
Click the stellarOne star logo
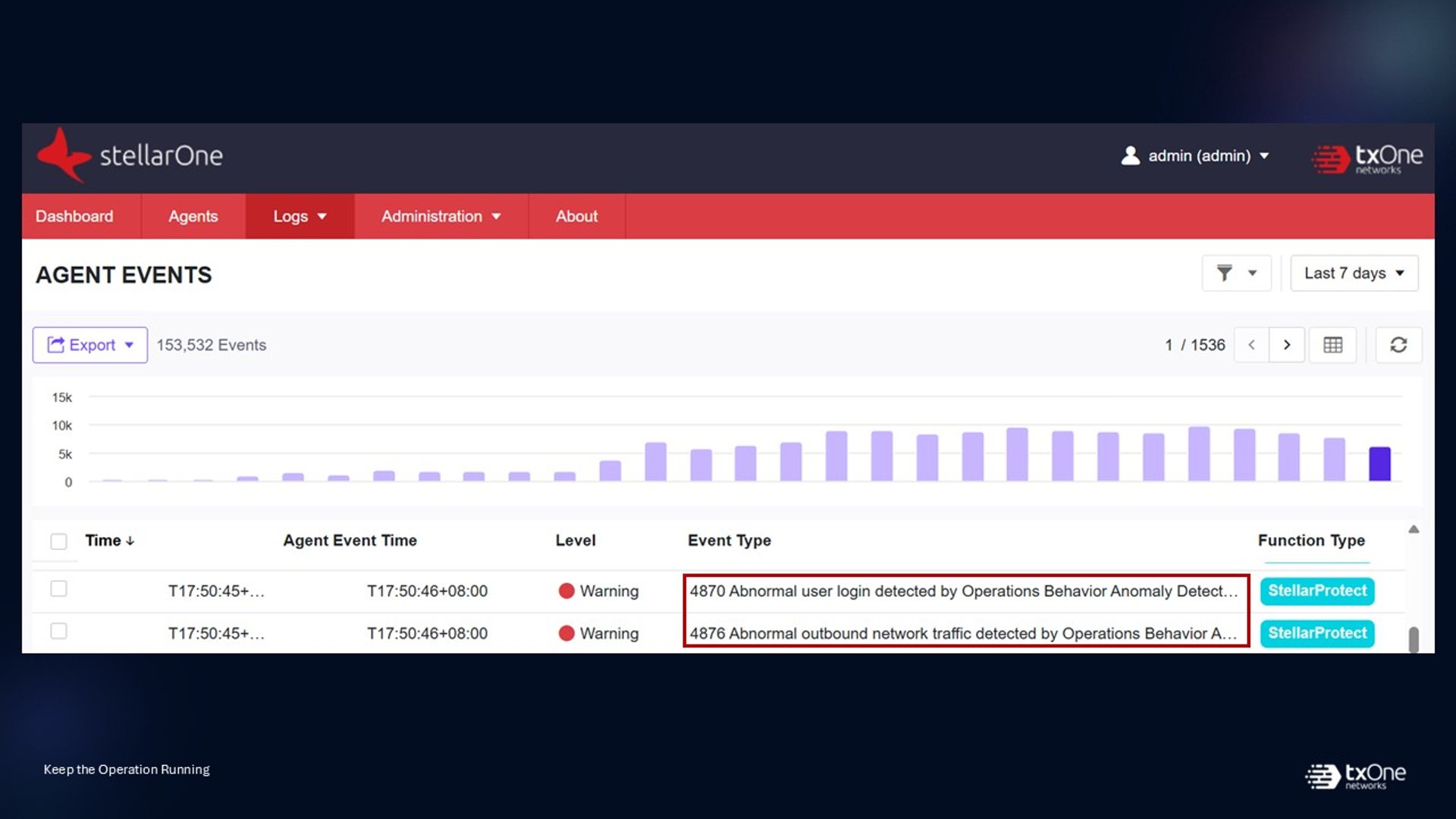(64, 155)
